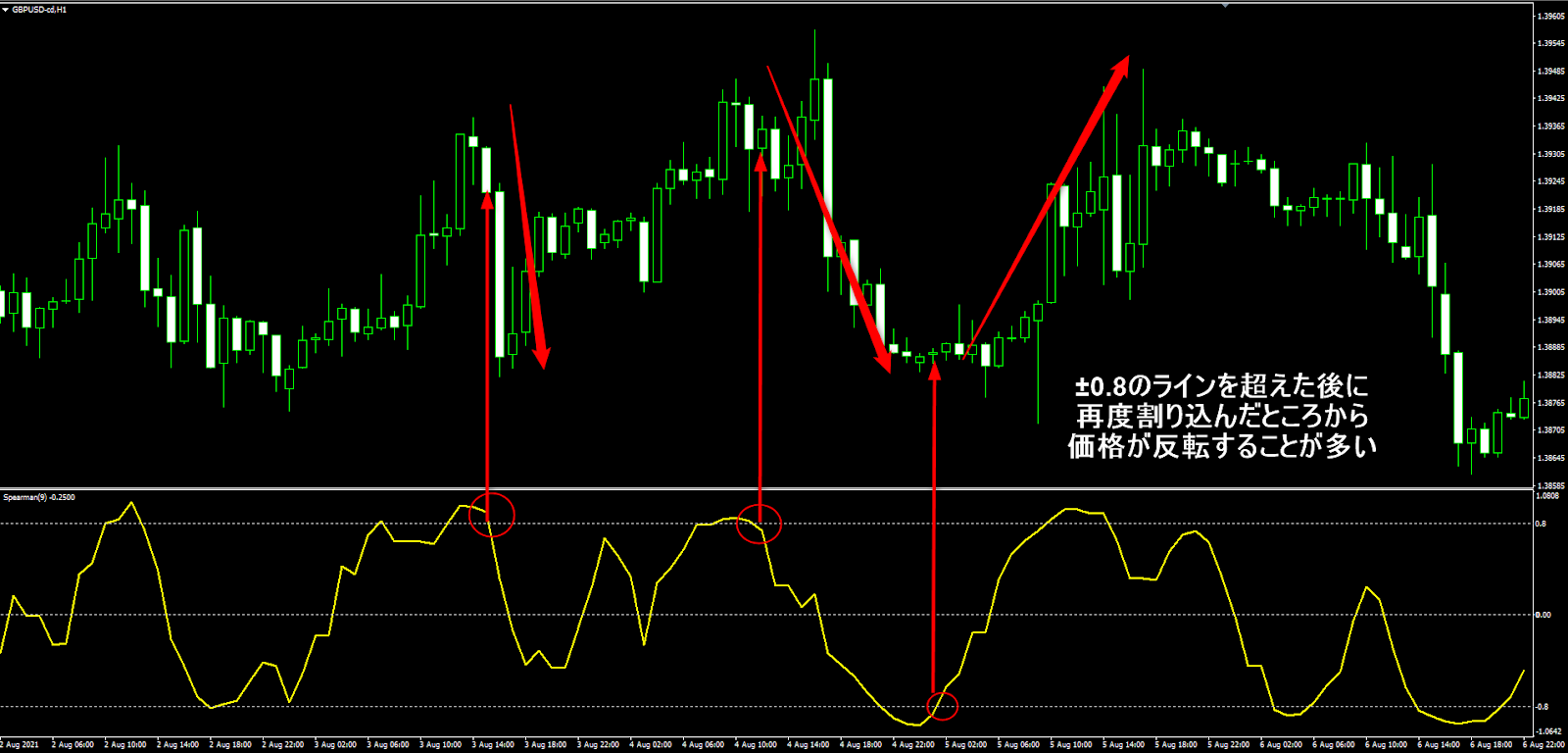Click the '3 Aug 02:00' time label
Viewport: 1568px width, 753px height.
(x=335, y=745)
